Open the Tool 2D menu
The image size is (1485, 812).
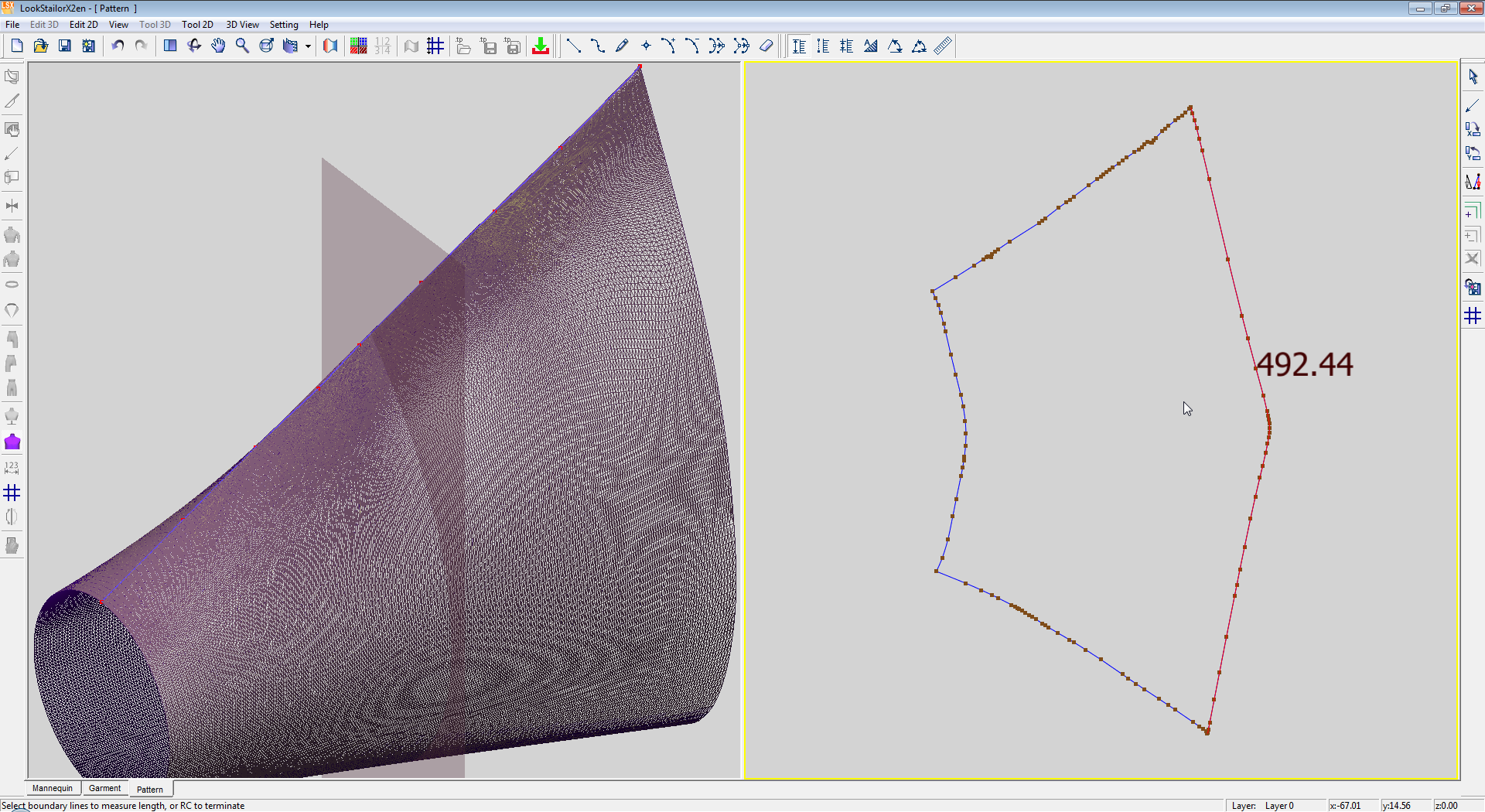(197, 25)
